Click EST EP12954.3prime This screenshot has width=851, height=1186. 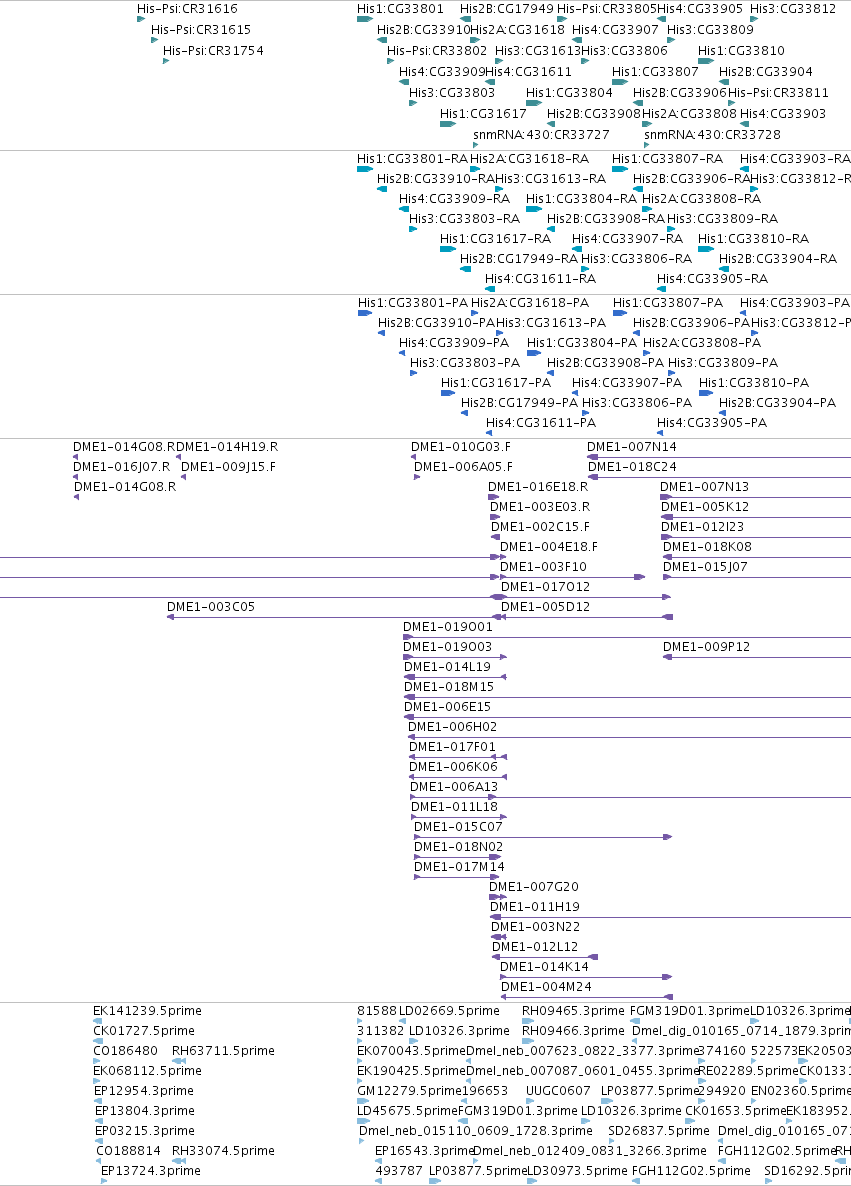point(144,1091)
